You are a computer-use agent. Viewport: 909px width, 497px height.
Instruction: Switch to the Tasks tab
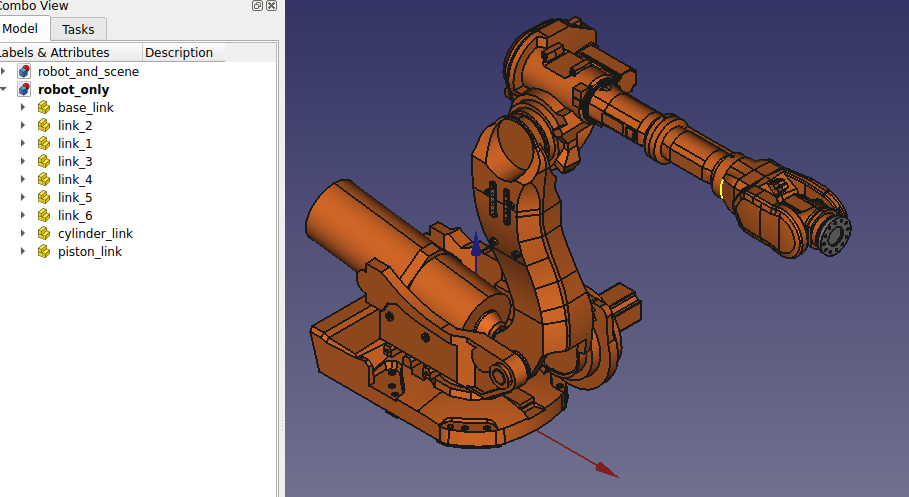click(x=78, y=30)
